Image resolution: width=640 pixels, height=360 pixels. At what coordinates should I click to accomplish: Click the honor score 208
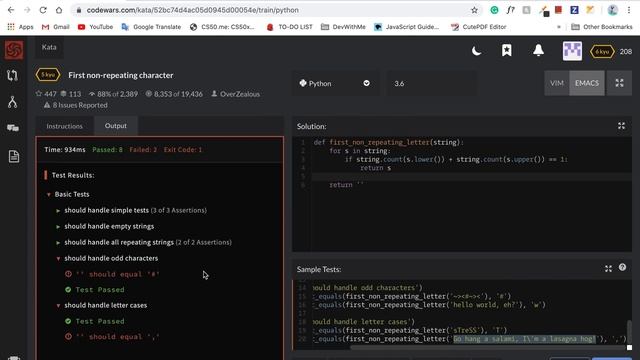[626, 52]
